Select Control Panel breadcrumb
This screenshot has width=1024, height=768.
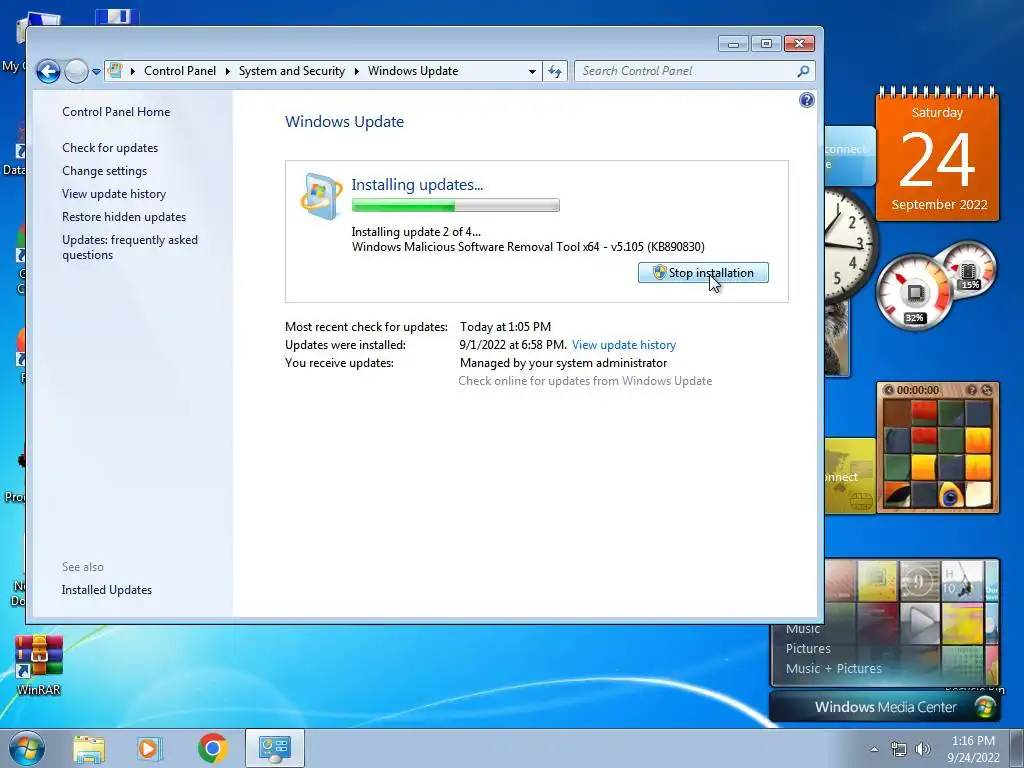point(180,71)
